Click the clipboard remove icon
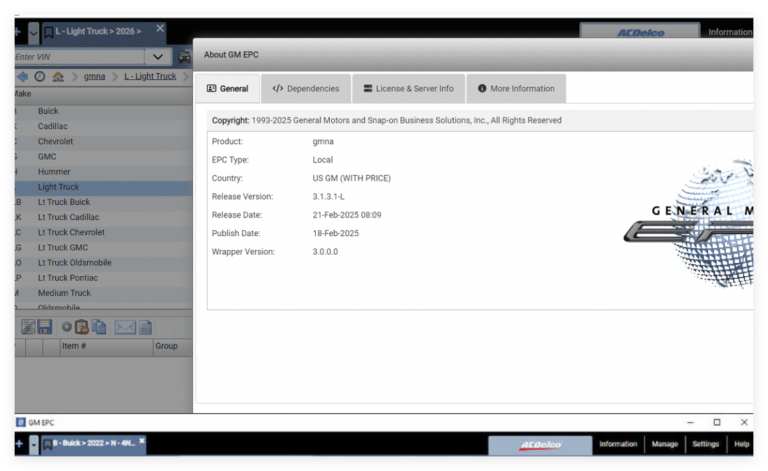 pyautogui.click(x=81, y=327)
